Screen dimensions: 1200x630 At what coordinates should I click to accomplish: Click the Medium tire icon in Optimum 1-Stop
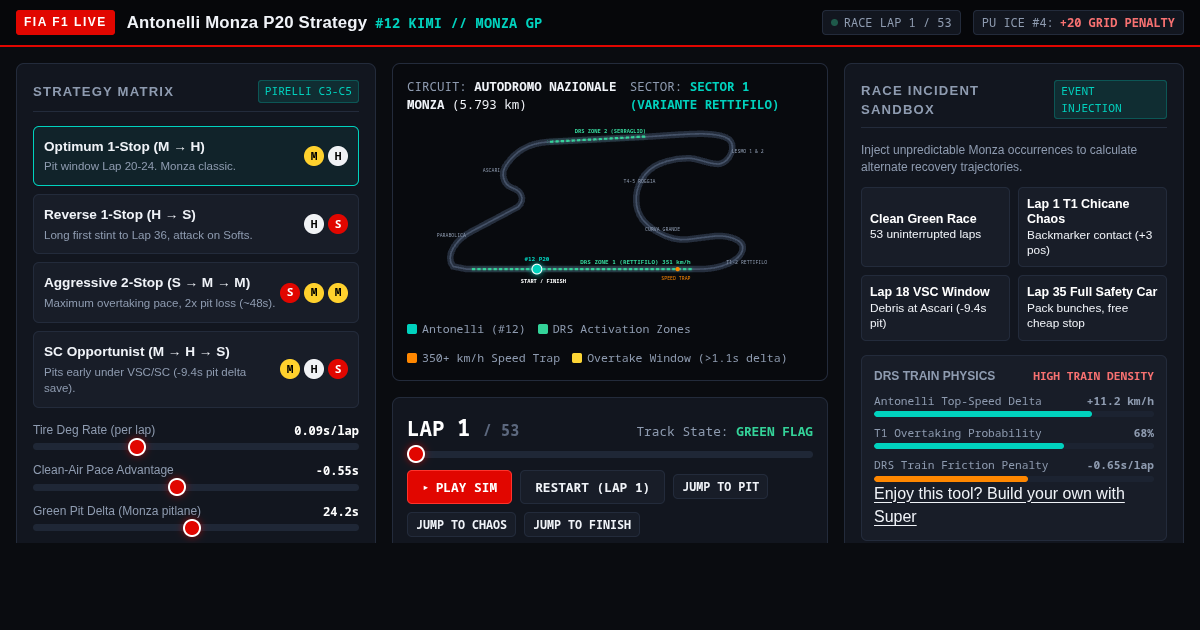coord(314,156)
